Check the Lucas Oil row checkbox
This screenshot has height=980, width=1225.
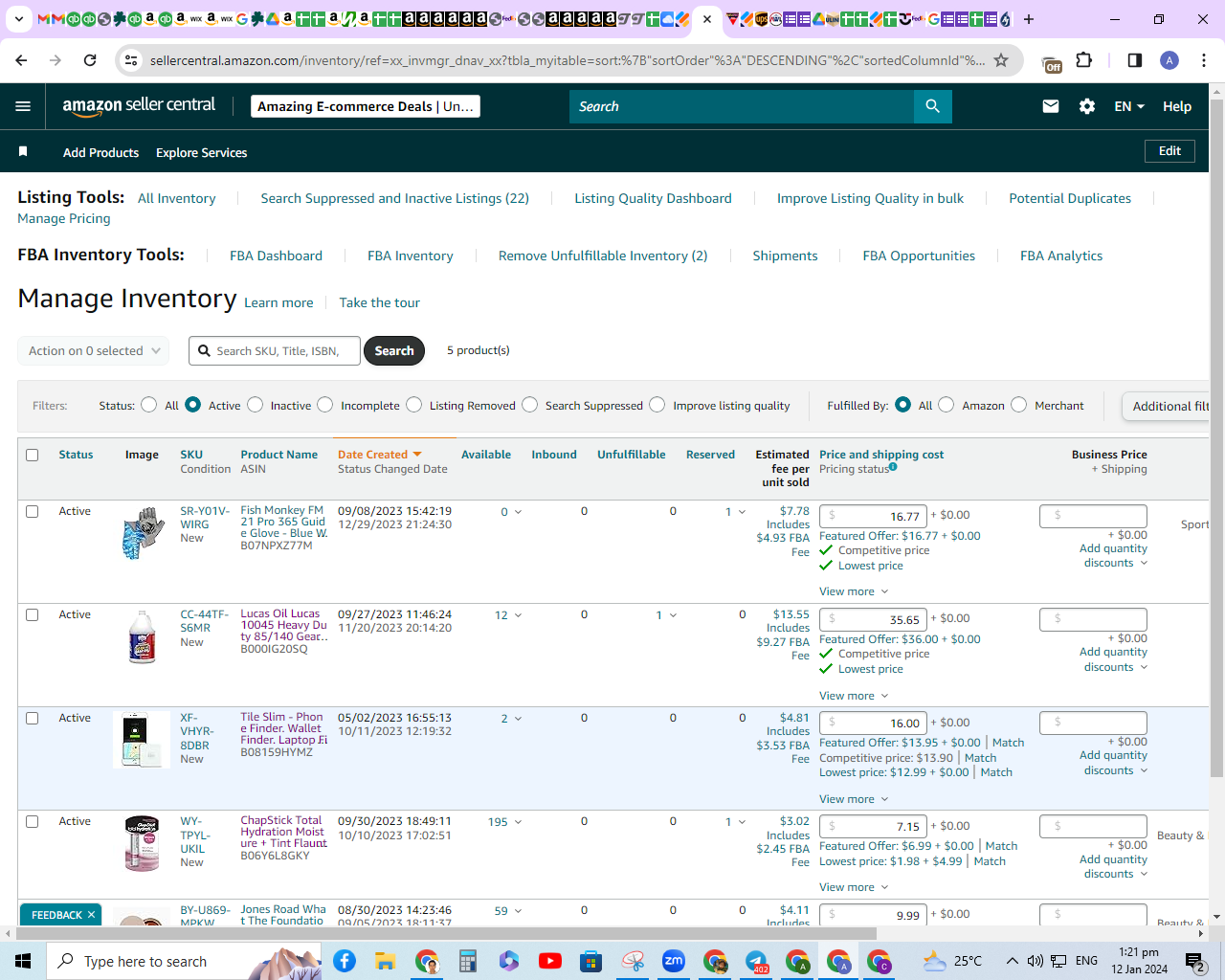(x=33, y=614)
